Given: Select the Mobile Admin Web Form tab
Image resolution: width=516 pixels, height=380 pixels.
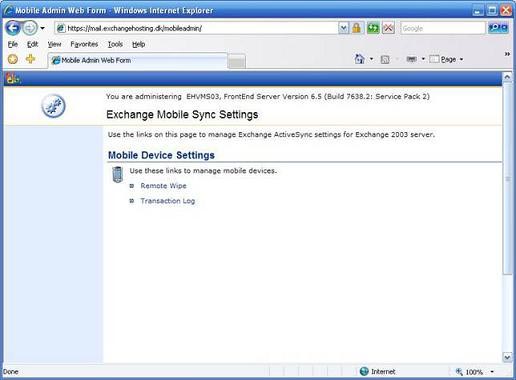Looking at the screenshot, I should [x=138, y=60].
